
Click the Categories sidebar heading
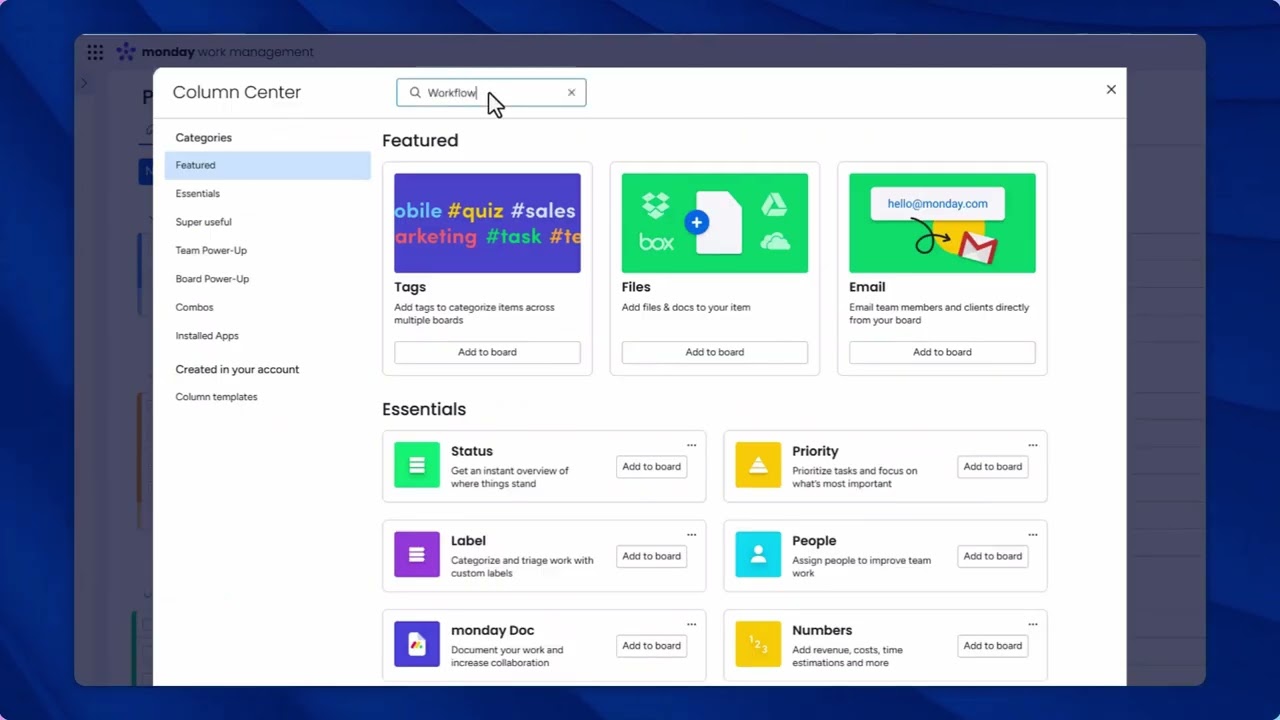point(204,138)
